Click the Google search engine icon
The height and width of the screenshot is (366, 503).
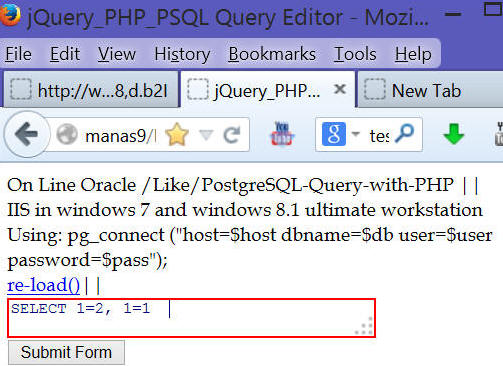click(333, 134)
